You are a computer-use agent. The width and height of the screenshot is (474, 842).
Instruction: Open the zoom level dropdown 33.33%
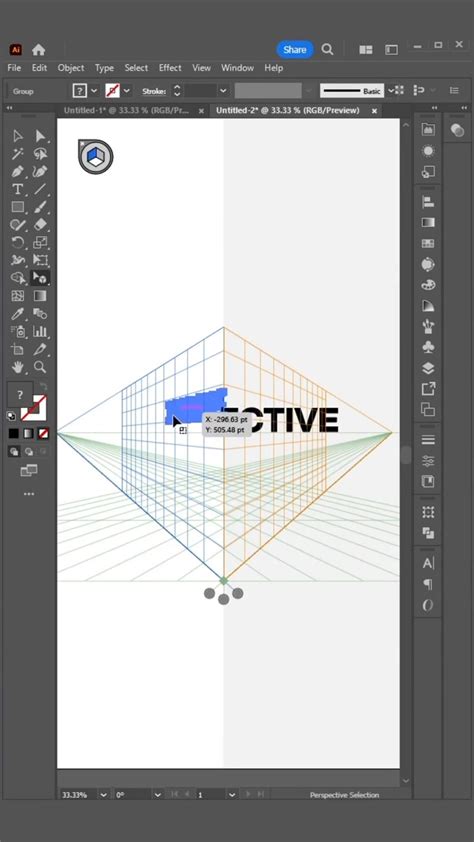coord(103,795)
